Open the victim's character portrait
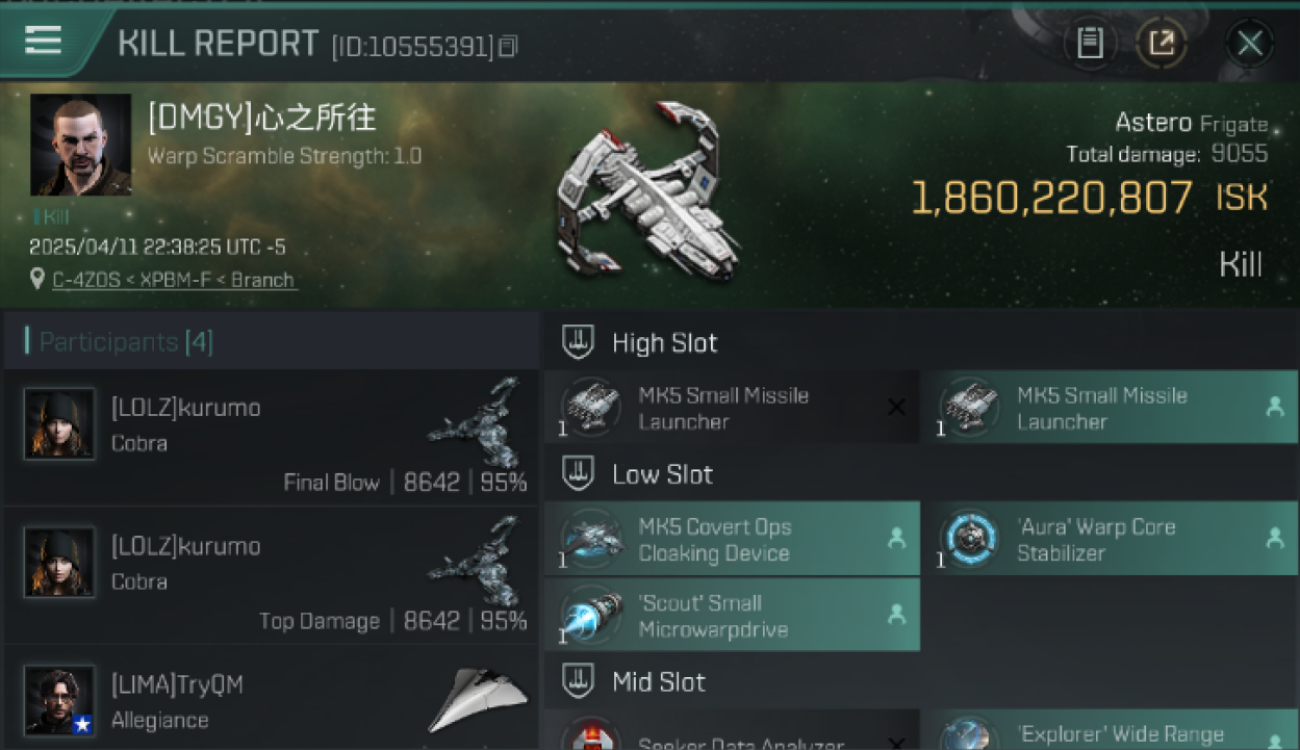Screen dimensions: 1300x750 (x=81, y=145)
